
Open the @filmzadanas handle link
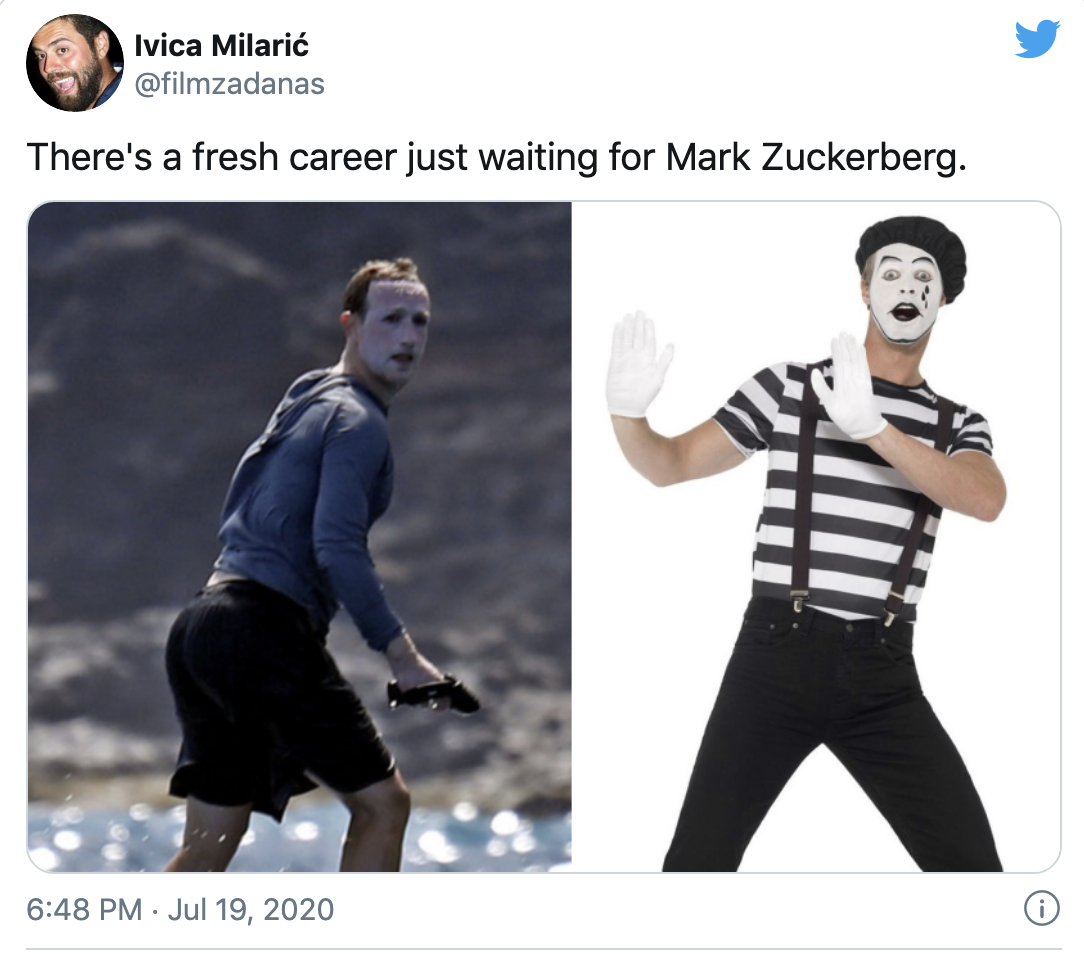click(x=229, y=84)
